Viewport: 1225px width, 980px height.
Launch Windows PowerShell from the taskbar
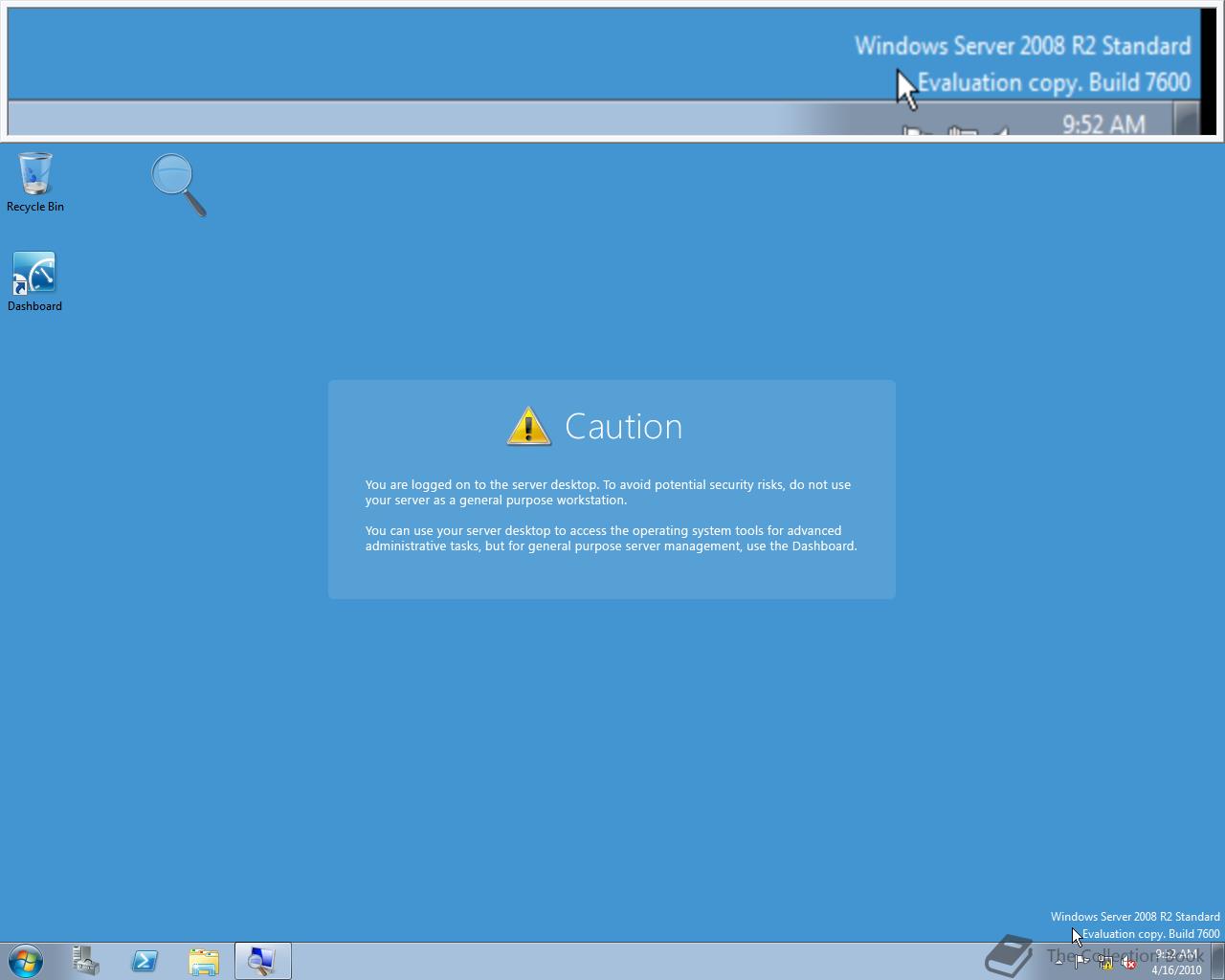click(x=145, y=961)
